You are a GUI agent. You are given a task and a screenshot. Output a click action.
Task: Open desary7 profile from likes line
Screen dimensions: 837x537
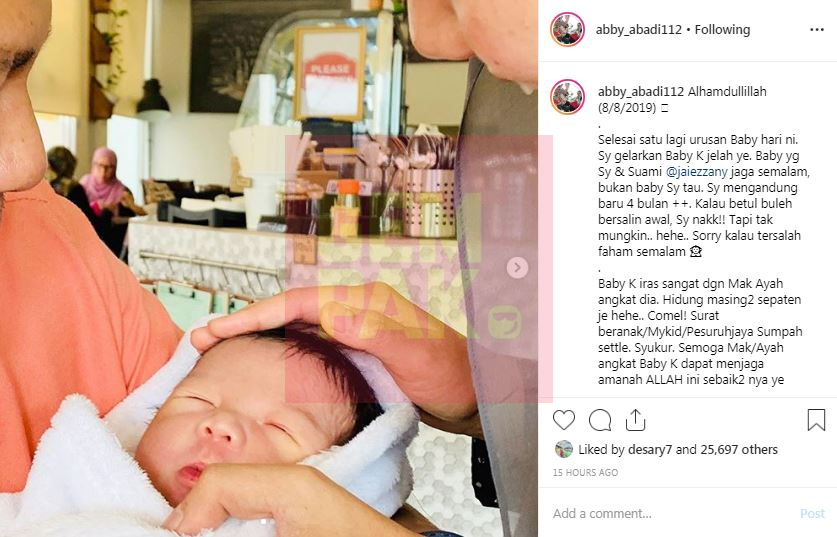[x=650, y=450]
